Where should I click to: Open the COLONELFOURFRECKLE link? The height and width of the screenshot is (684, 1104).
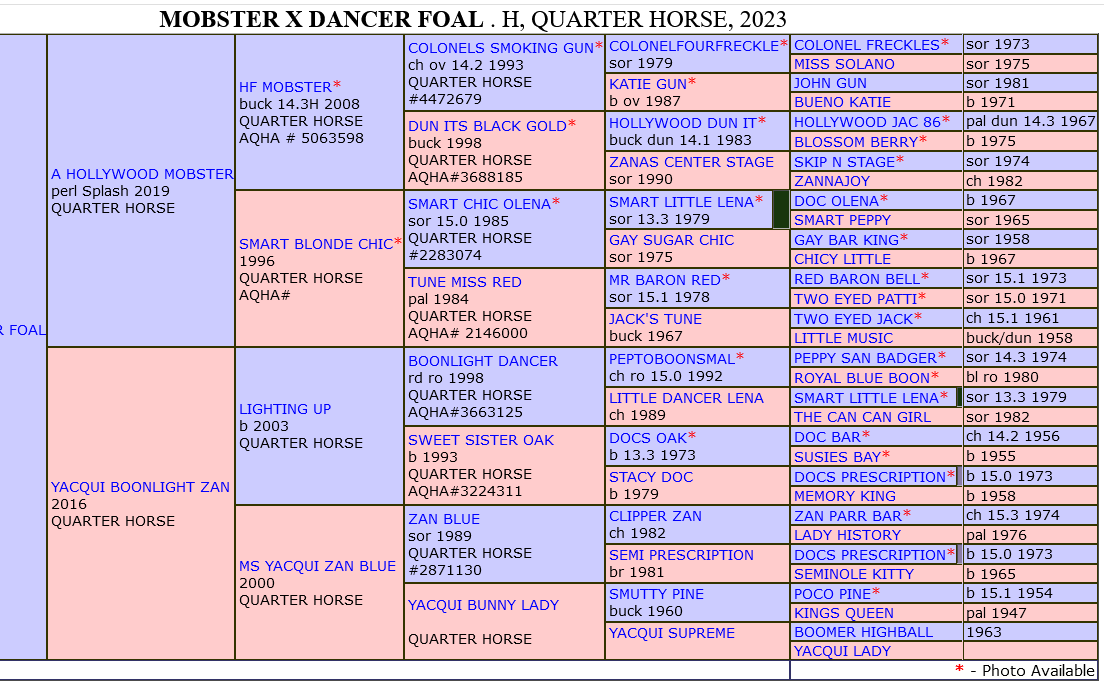point(694,46)
